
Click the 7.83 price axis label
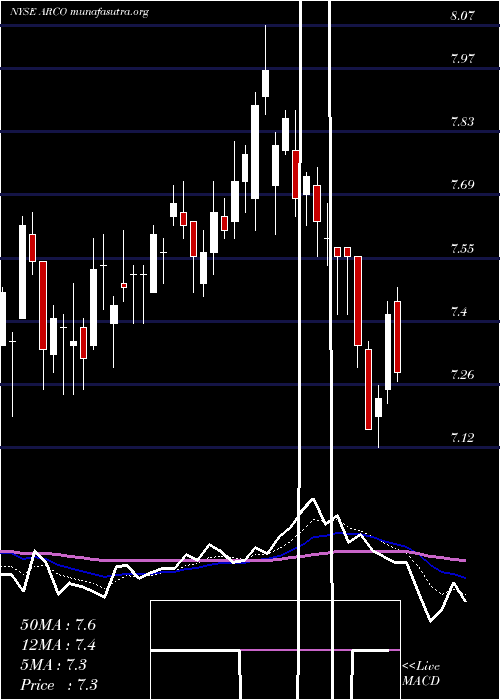point(462,122)
